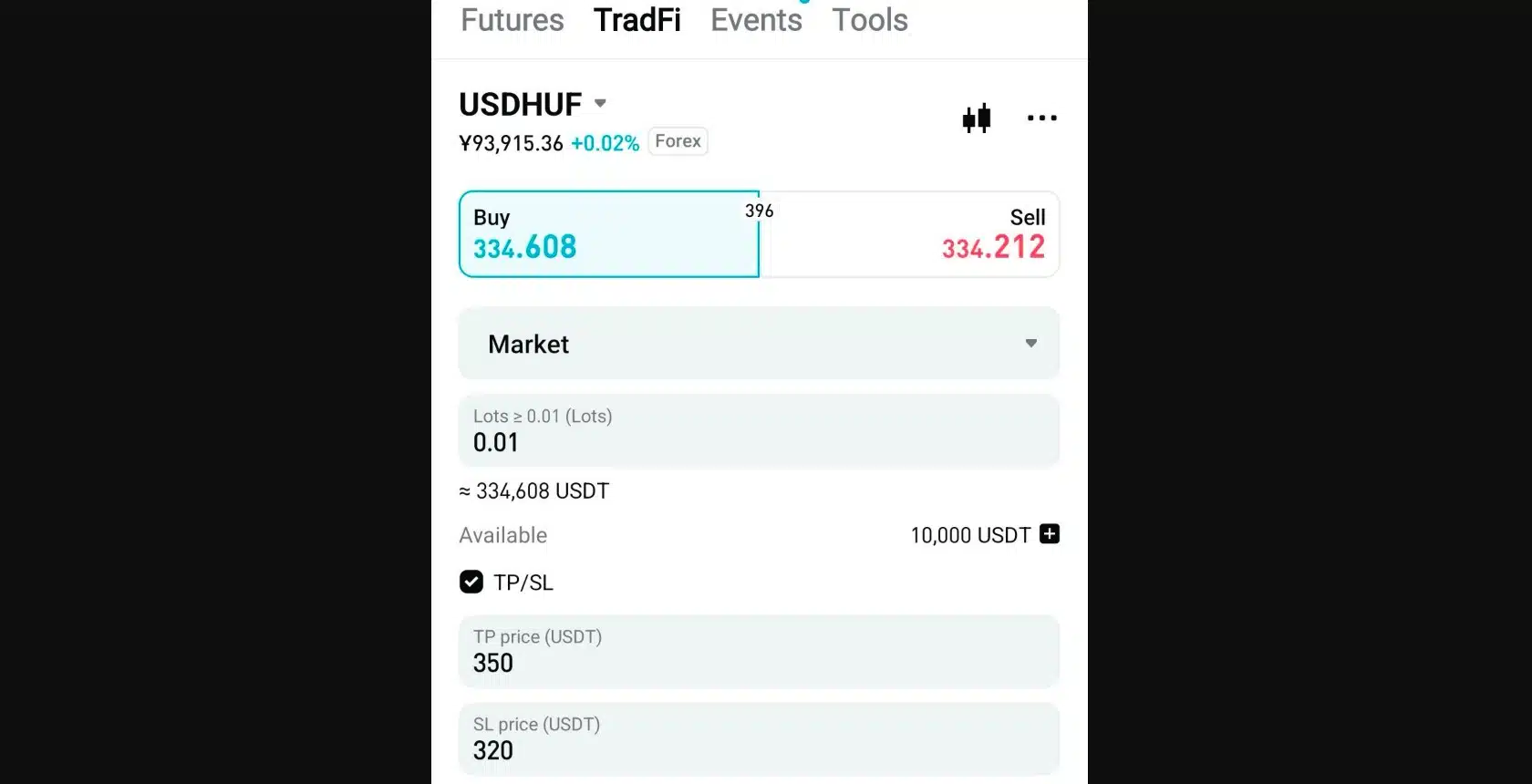Disable the TP/SL checkbox
The image size is (1532, 784).
click(471, 582)
